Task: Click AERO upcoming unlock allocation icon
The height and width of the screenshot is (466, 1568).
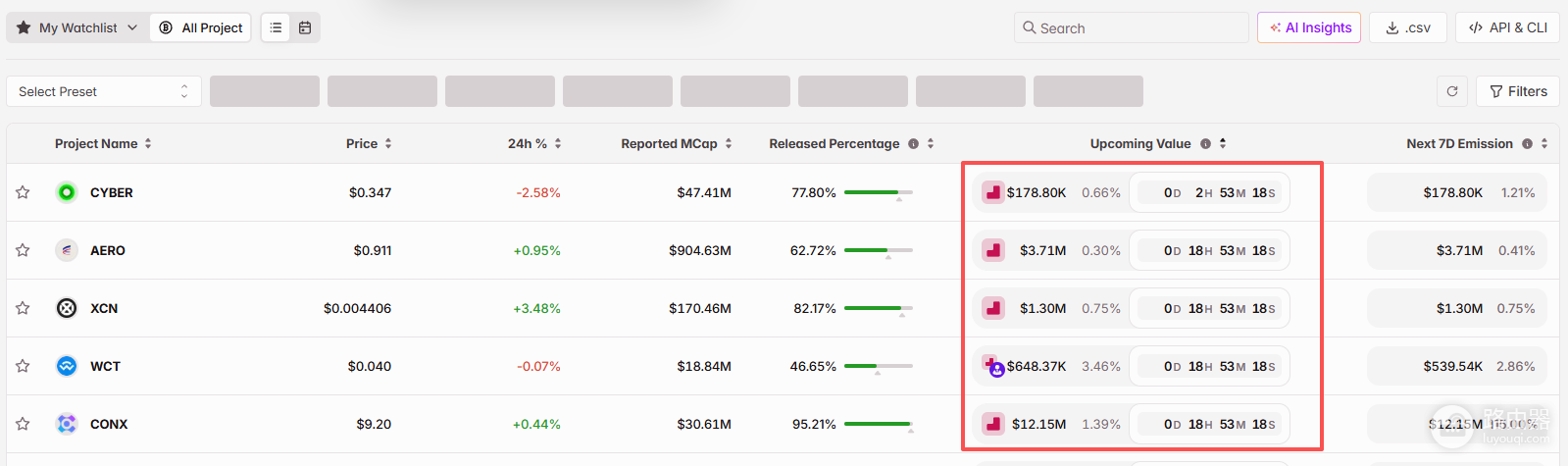Action: (993, 250)
